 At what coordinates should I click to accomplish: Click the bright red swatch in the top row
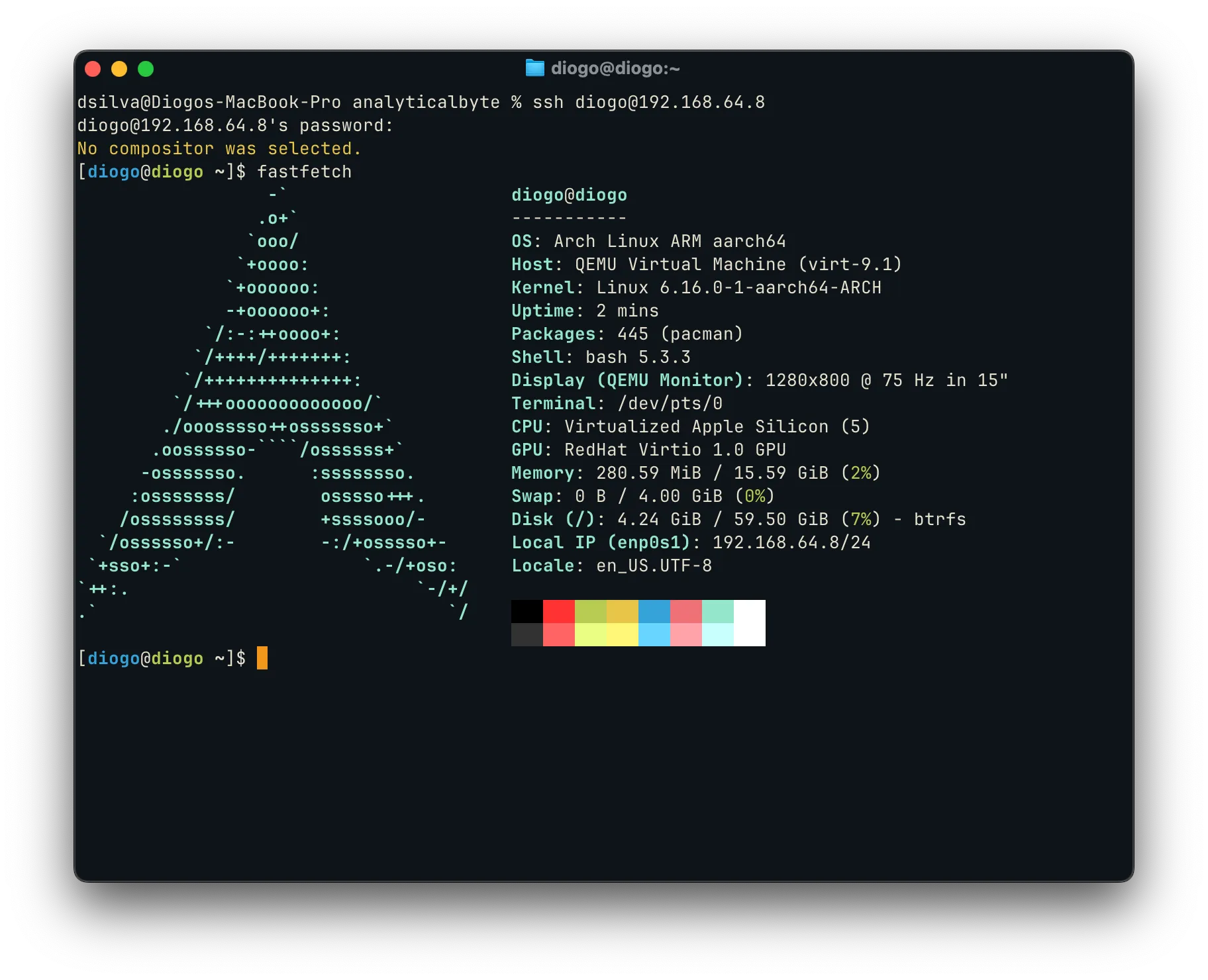click(559, 611)
